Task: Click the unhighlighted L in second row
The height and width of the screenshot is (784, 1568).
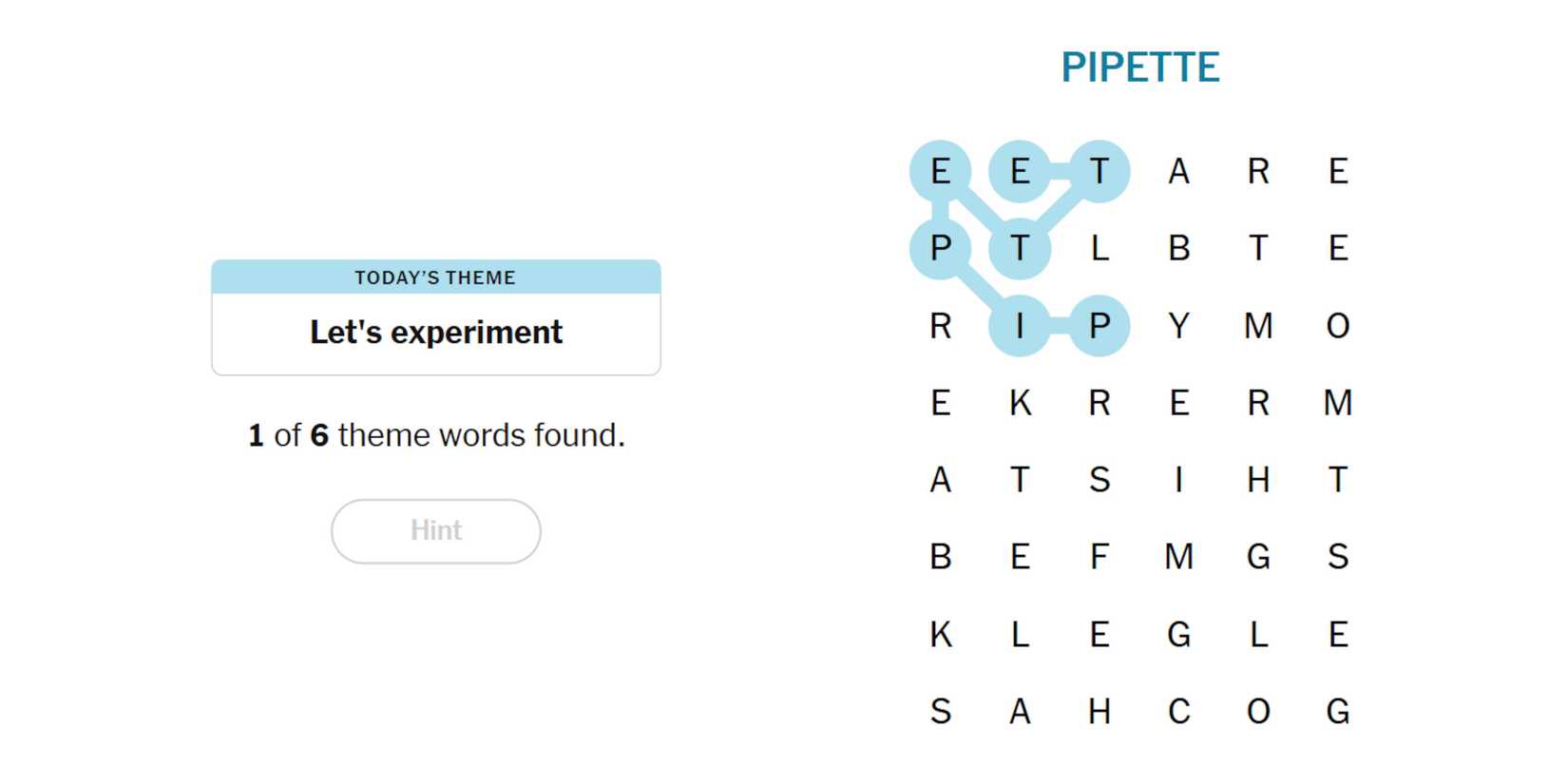Action: (x=1100, y=248)
